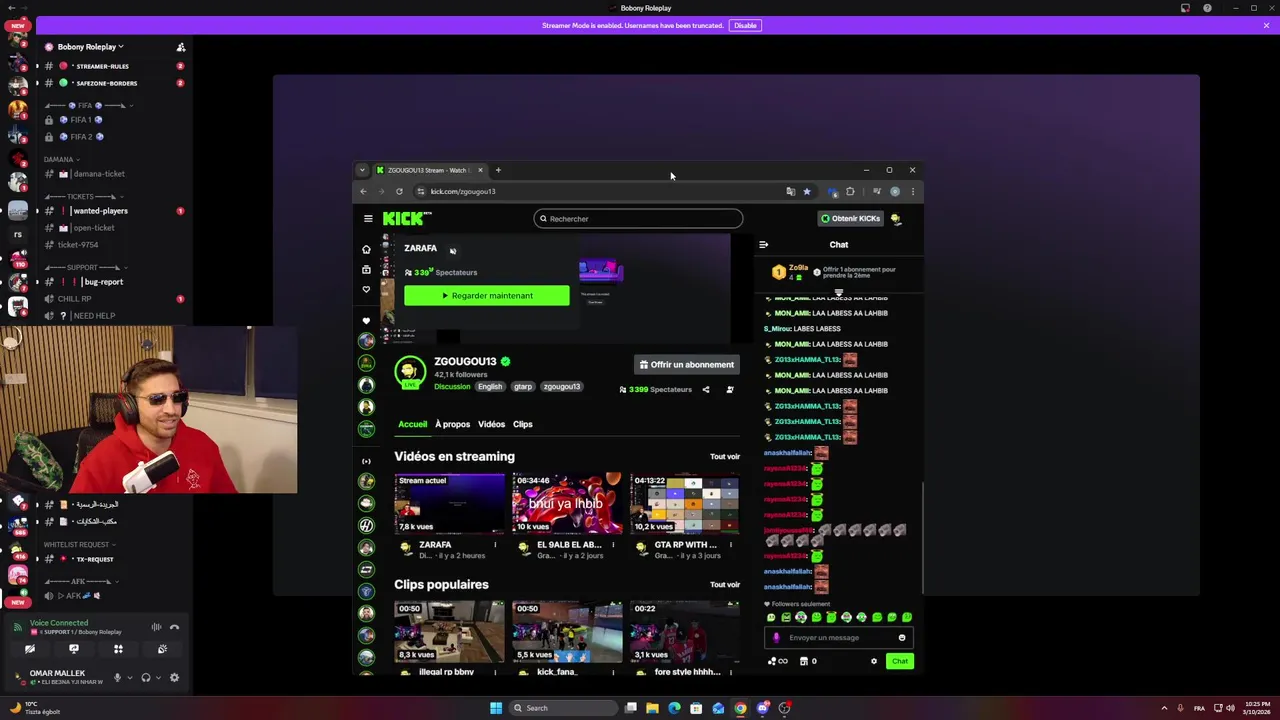The image size is (1280, 720).
Task: Focus the Rechercher search field
Action: [638, 219]
